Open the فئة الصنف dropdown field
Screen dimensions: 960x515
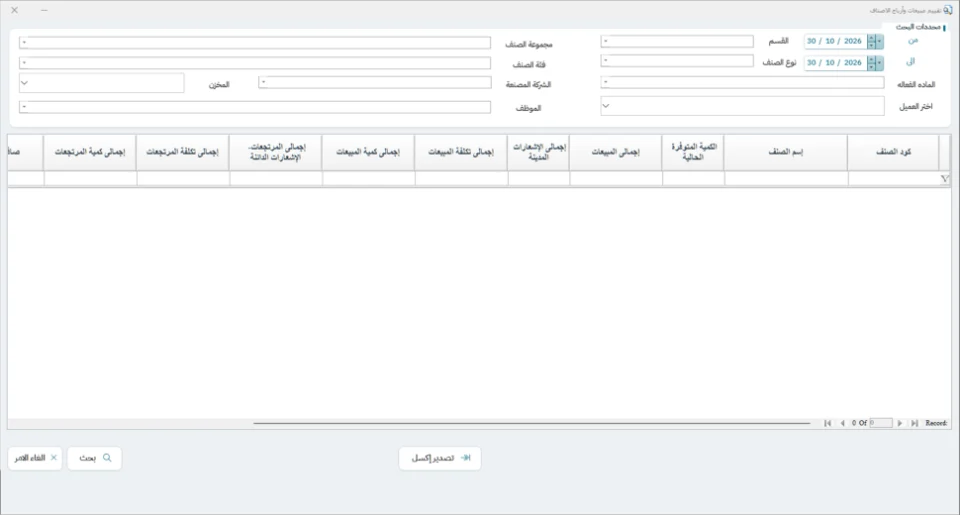pos(255,62)
